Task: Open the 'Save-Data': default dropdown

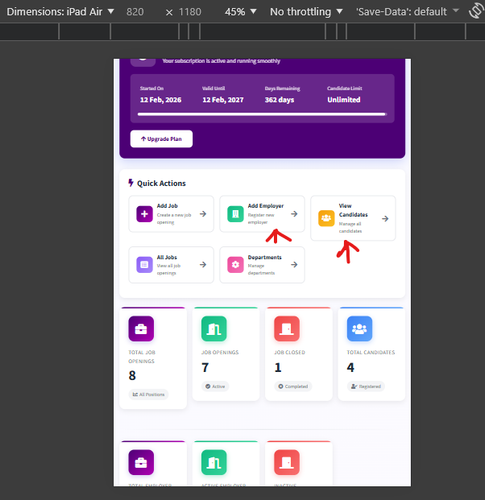Action: [407, 12]
